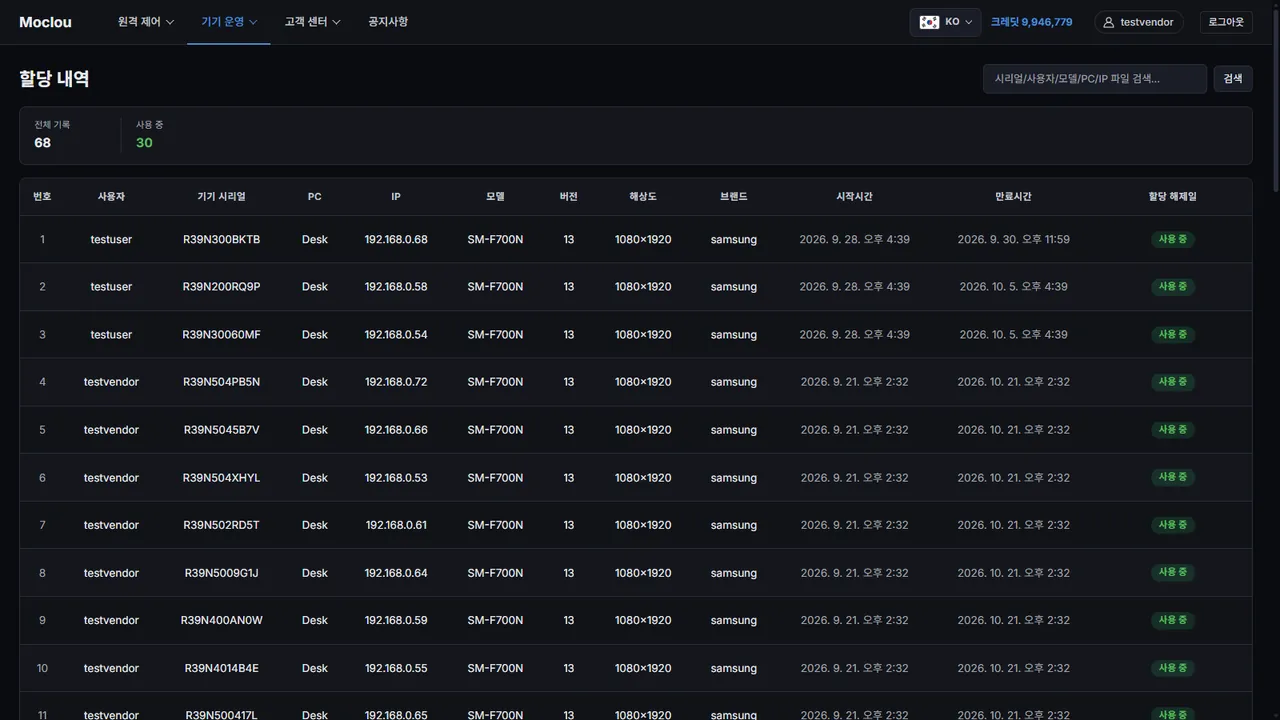The width and height of the screenshot is (1280, 720).
Task: Open the 고객 센터 dropdown
Action: [312, 22]
